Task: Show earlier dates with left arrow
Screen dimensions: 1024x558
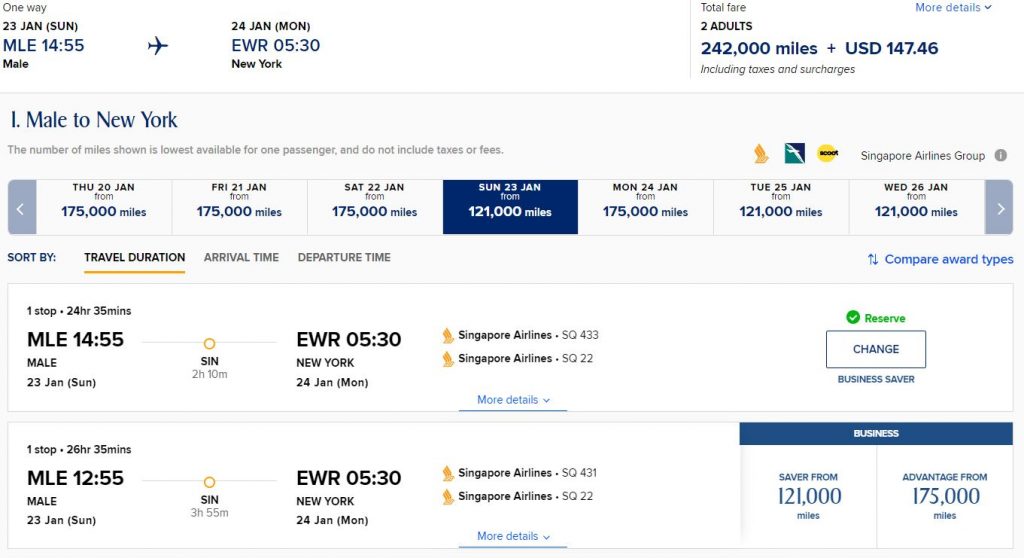Action: click(22, 208)
